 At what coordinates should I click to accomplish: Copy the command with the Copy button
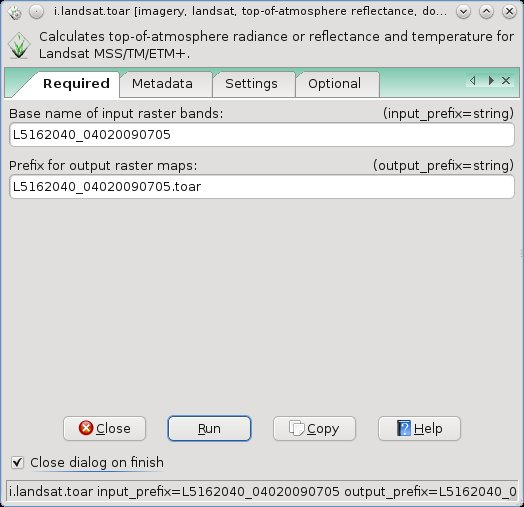(314, 428)
